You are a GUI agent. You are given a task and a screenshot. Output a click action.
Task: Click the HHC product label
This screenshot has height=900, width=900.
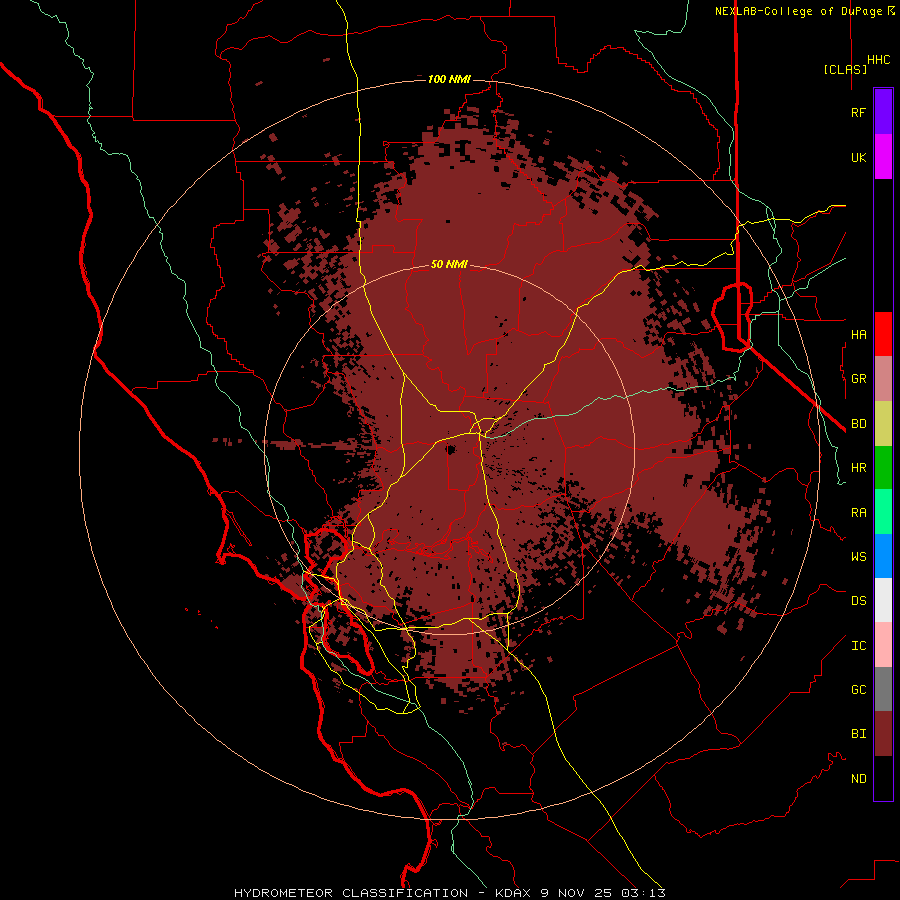click(879, 60)
